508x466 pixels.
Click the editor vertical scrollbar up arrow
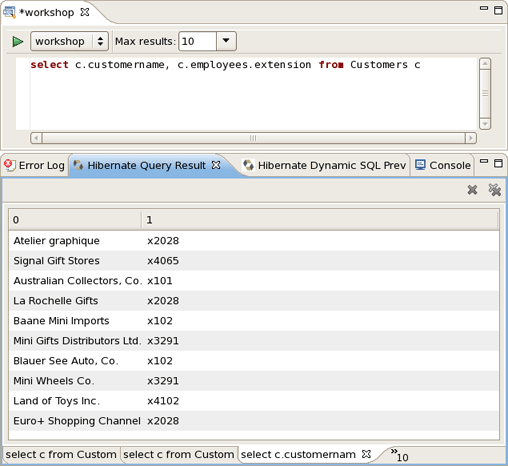(x=485, y=63)
